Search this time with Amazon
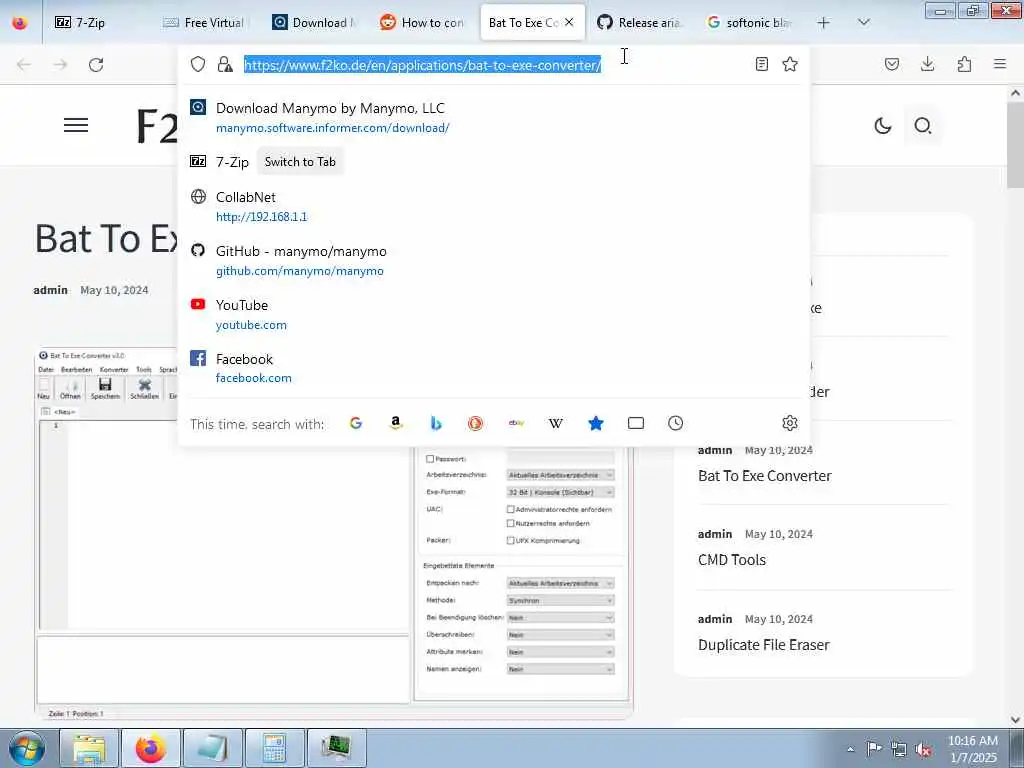The width and height of the screenshot is (1024, 768). (x=396, y=423)
